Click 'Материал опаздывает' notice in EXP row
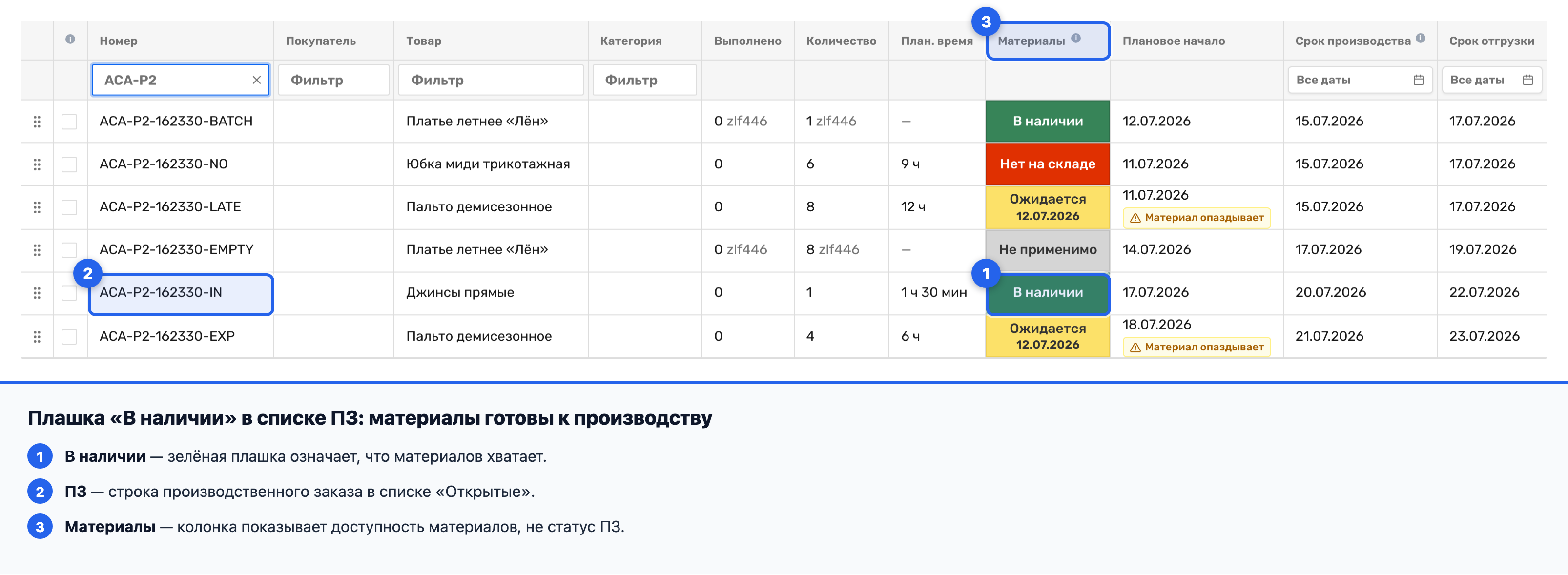 tap(1196, 347)
